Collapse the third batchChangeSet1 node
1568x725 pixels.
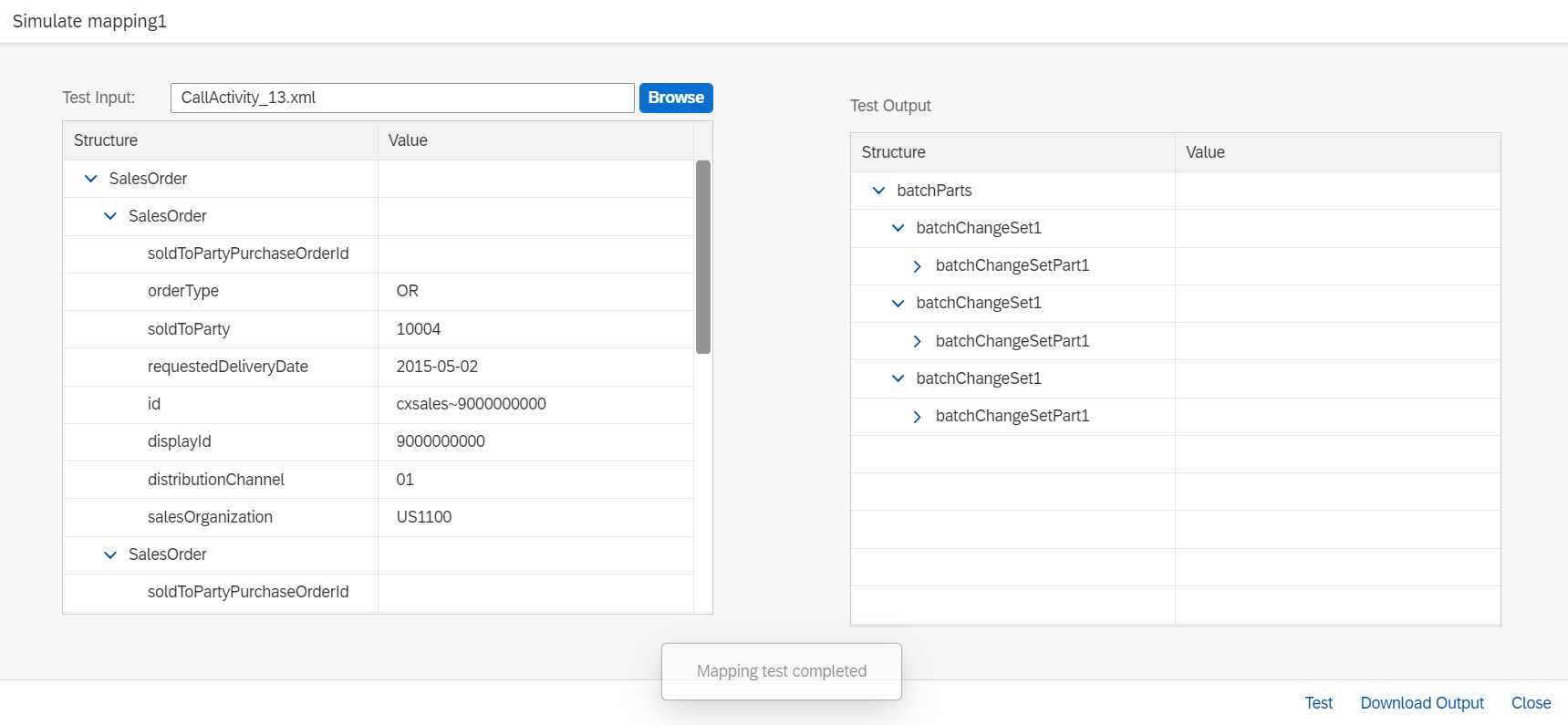[x=898, y=378]
